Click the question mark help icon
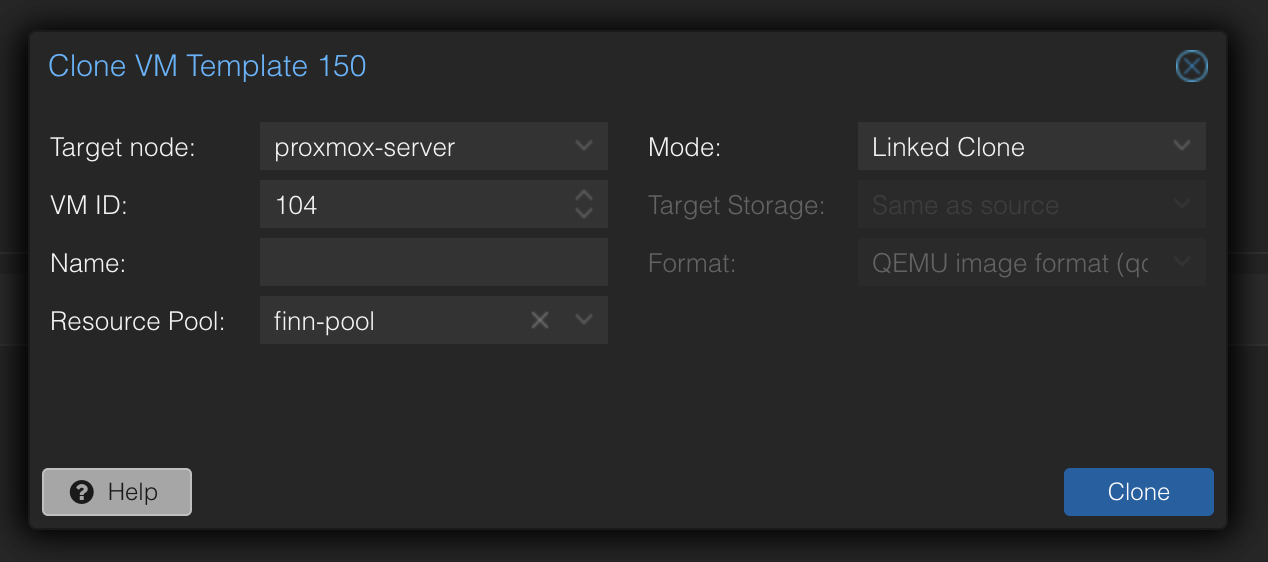 82,492
